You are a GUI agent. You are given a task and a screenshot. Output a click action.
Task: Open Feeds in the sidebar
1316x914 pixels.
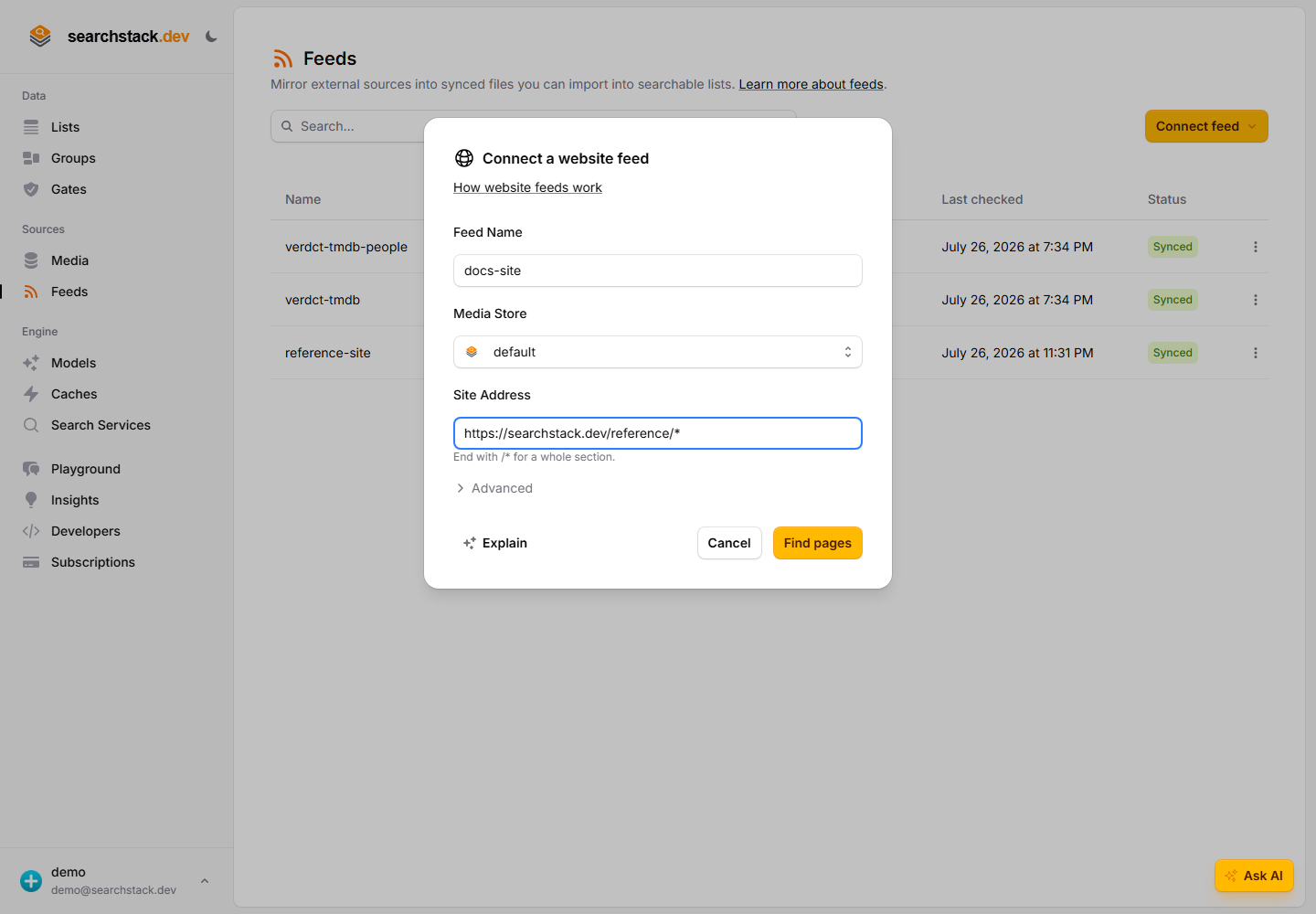[x=69, y=292]
